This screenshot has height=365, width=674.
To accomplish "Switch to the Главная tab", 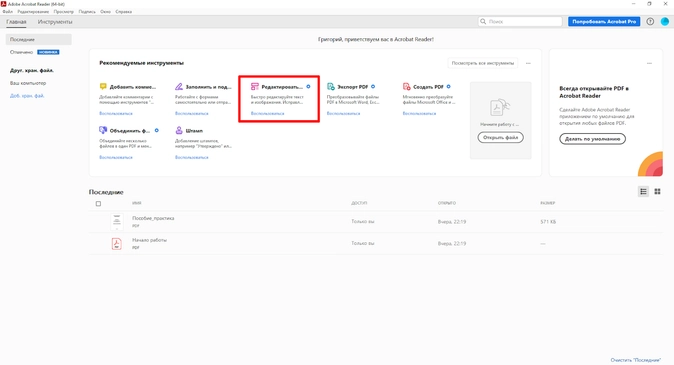I will point(16,21).
